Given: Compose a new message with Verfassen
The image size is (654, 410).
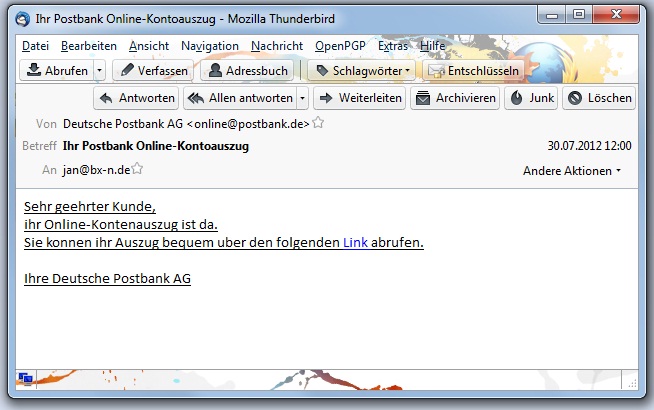Looking at the screenshot, I should 151,71.
